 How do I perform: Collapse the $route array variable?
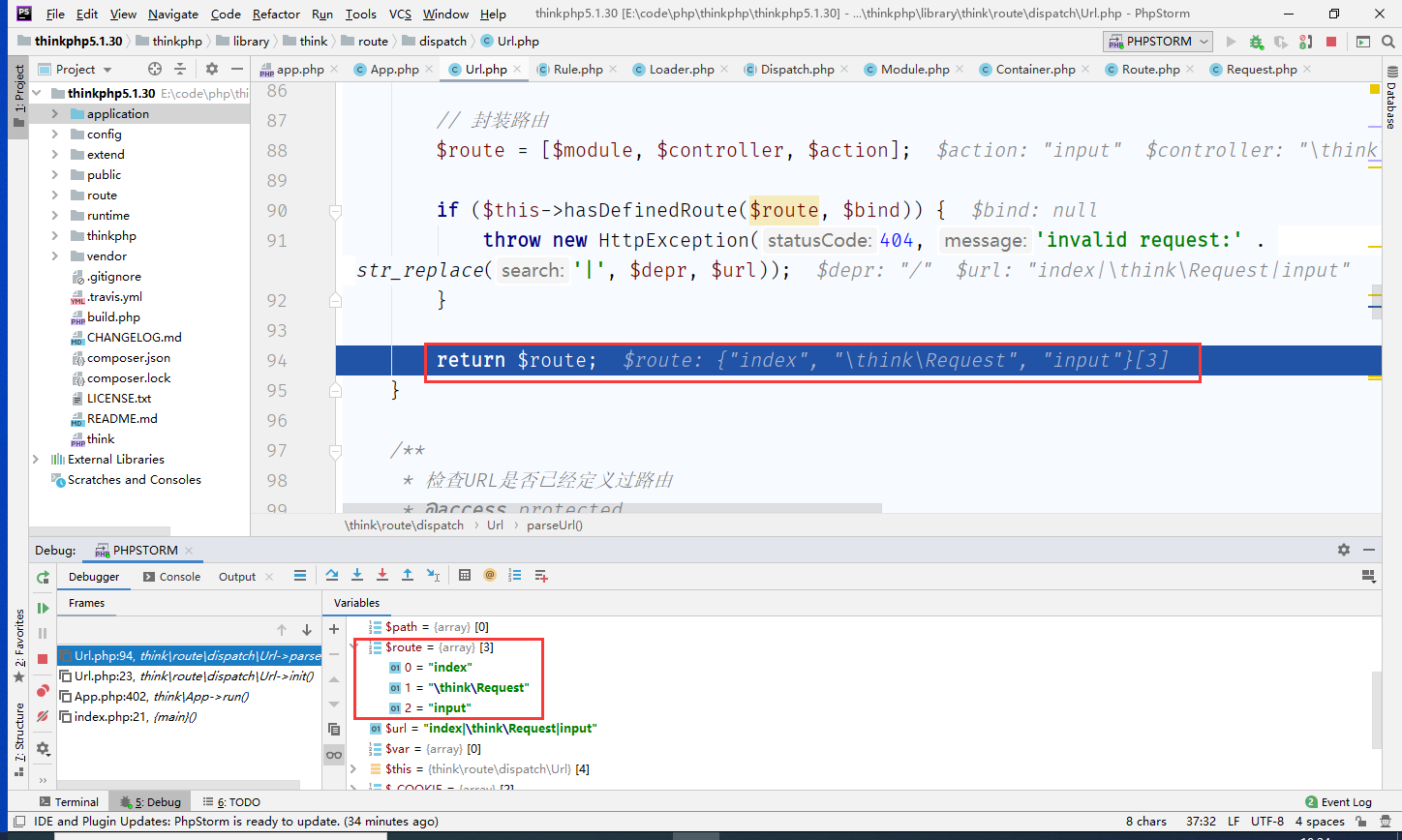coord(354,646)
